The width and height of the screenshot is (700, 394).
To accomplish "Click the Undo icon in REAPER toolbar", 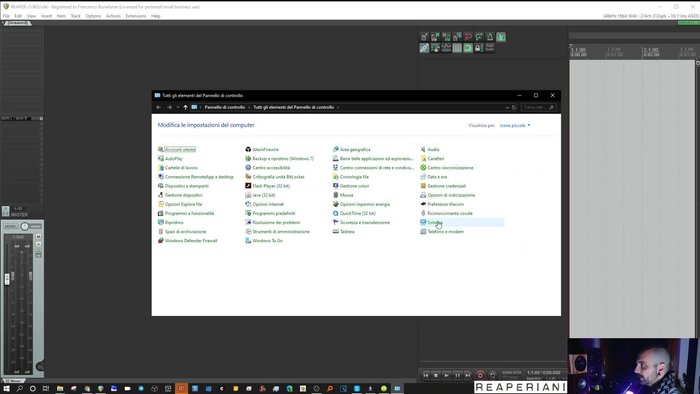I will [468, 37].
